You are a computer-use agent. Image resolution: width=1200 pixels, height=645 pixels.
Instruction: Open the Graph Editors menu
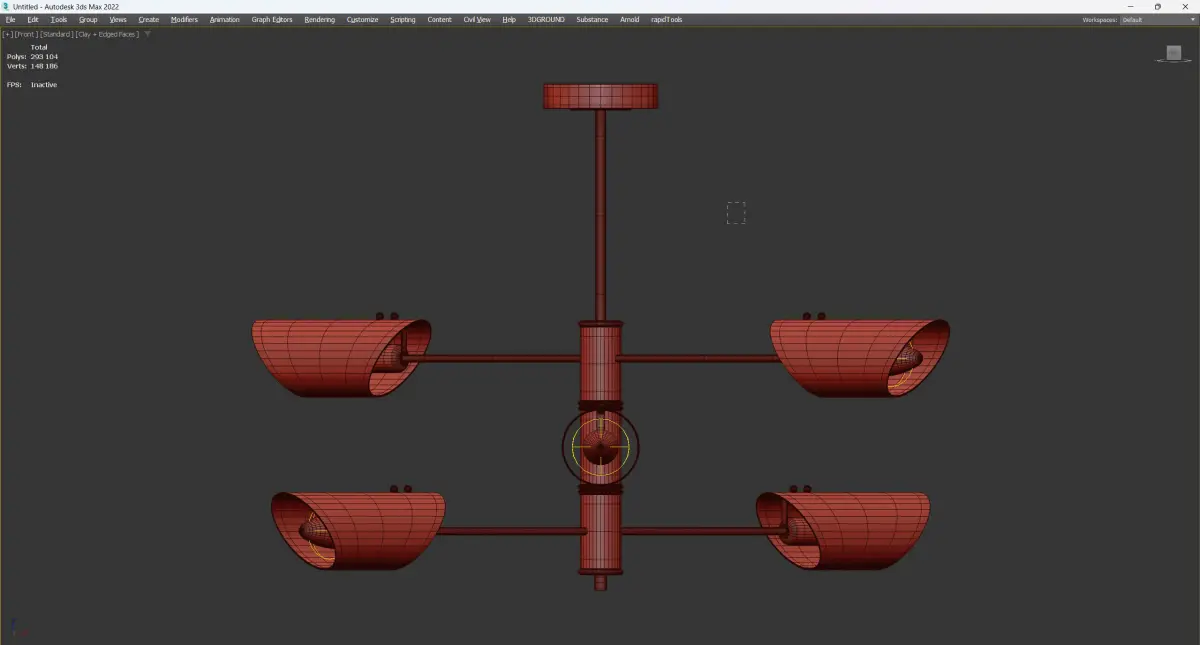point(272,19)
